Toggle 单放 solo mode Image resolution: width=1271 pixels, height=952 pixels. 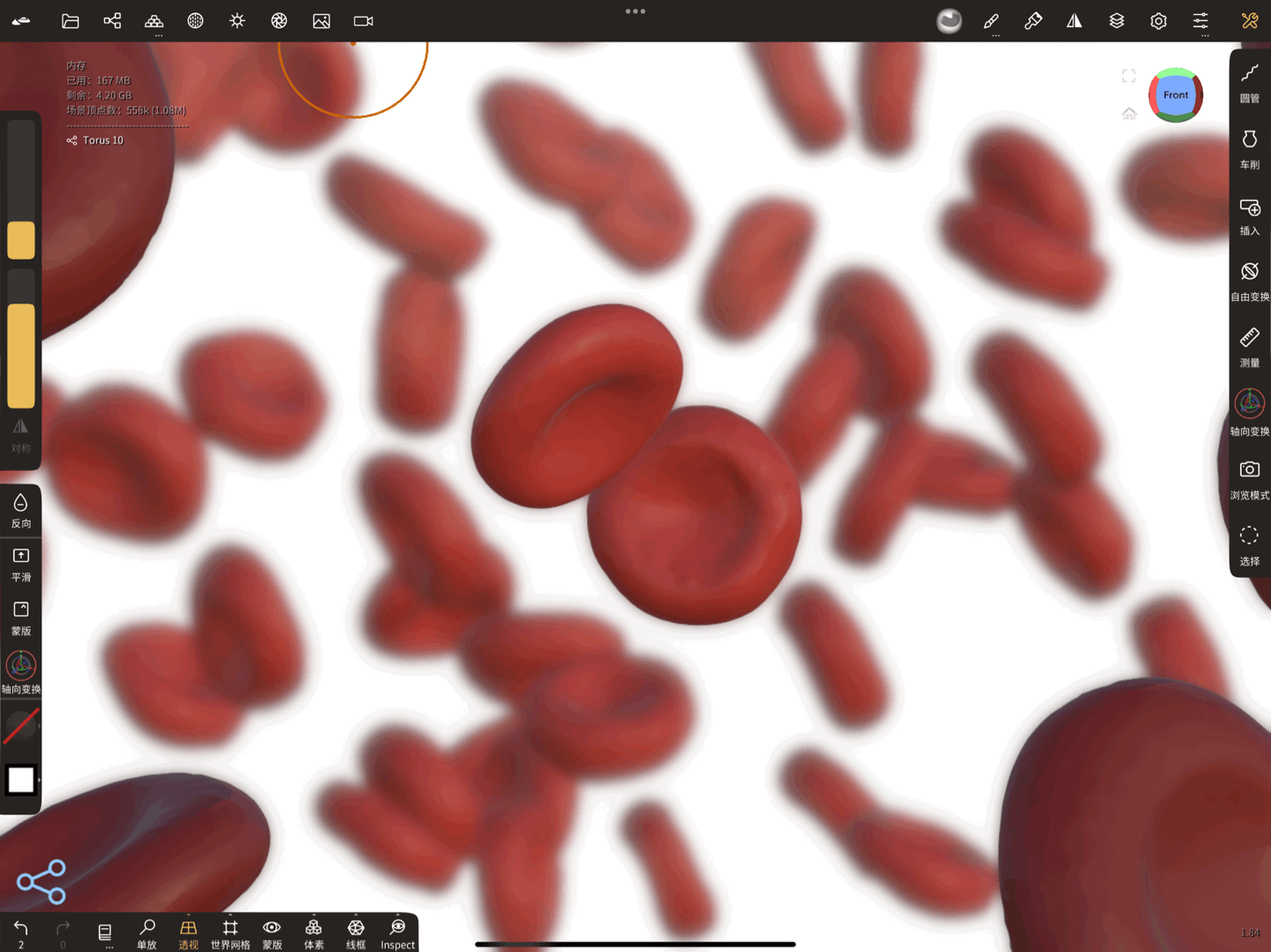pyautogui.click(x=147, y=933)
